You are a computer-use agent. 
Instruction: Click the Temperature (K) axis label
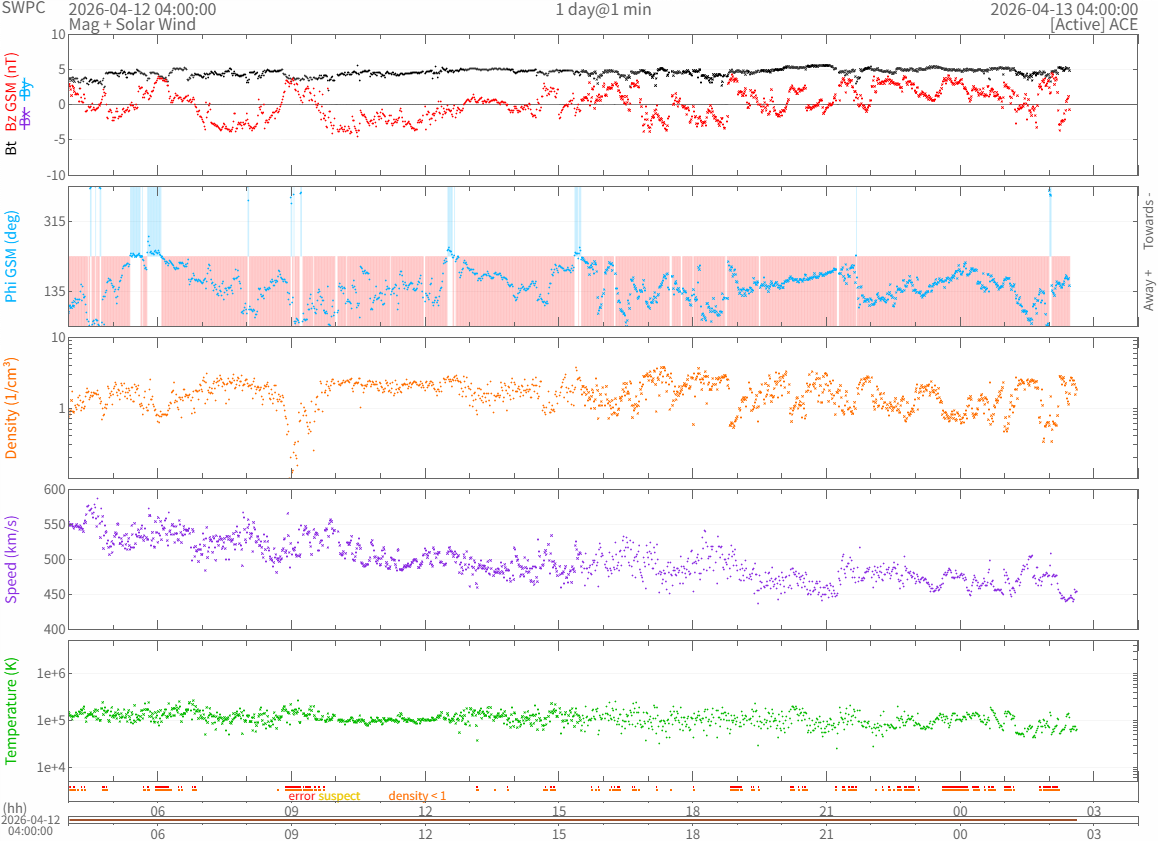(12, 712)
